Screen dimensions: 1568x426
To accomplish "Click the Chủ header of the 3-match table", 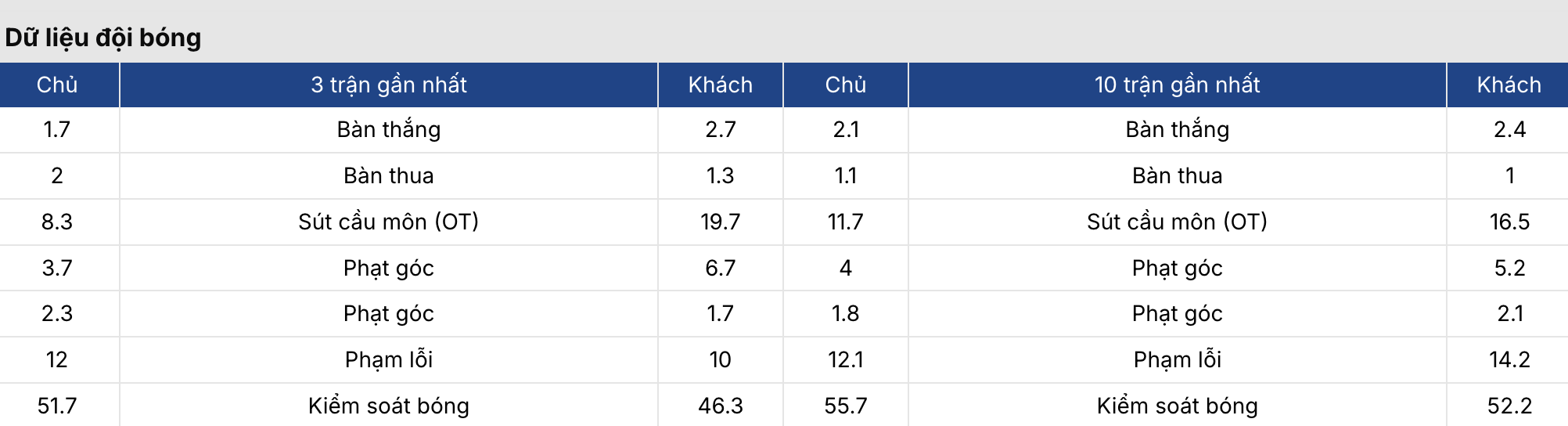I will pyautogui.click(x=57, y=85).
